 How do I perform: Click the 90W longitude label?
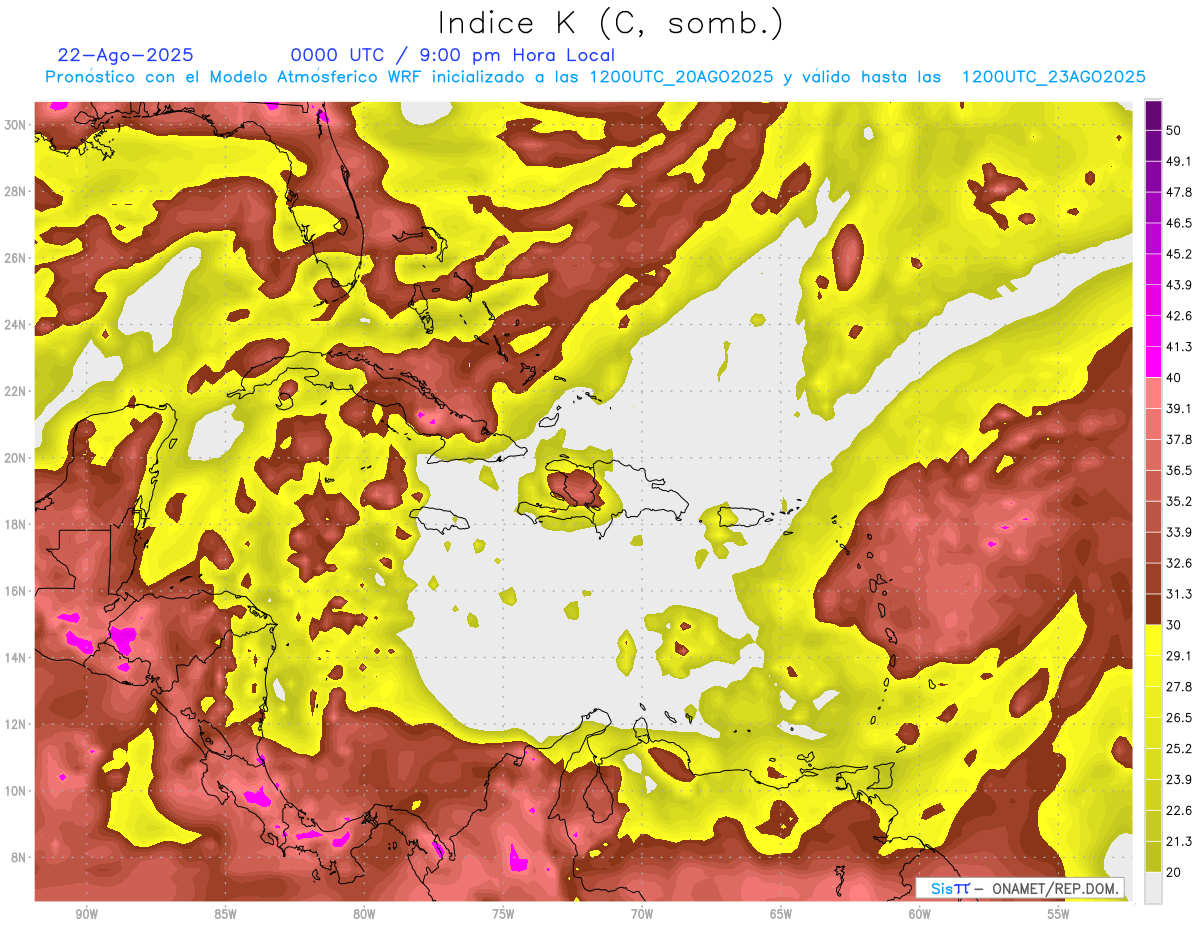click(x=86, y=914)
